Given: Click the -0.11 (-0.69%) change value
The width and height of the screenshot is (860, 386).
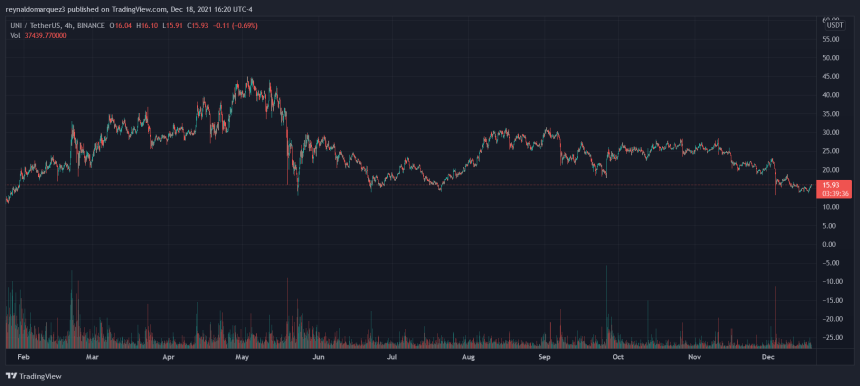Looking at the screenshot, I should pyautogui.click(x=234, y=26).
